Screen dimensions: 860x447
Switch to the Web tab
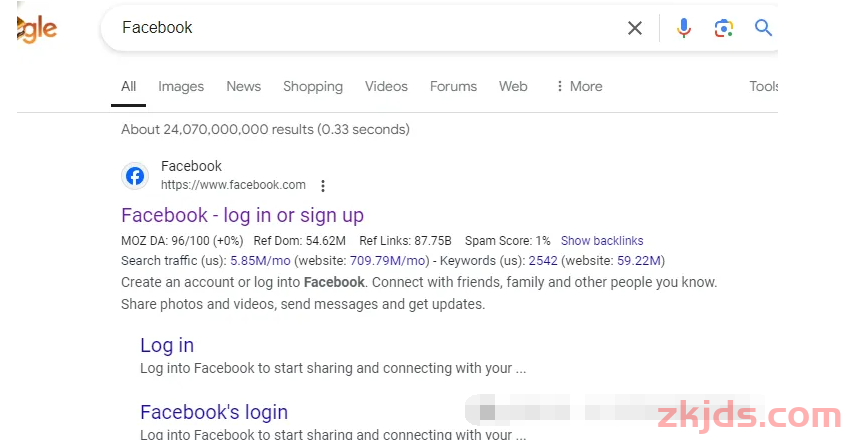513,86
